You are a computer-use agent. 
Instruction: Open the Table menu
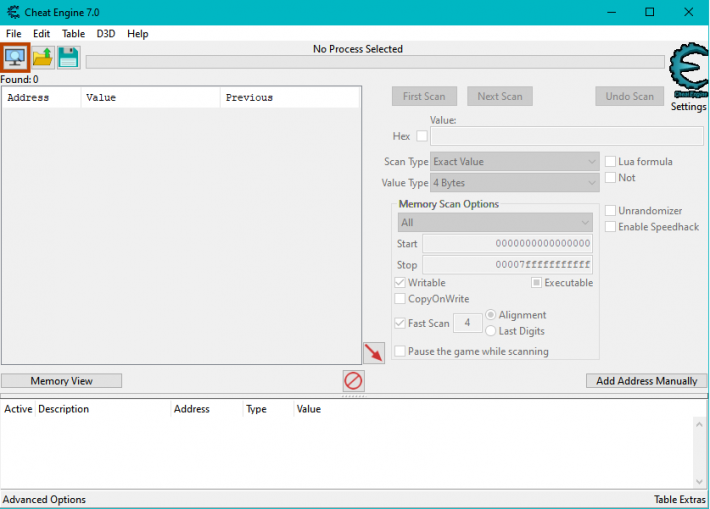(73, 34)
